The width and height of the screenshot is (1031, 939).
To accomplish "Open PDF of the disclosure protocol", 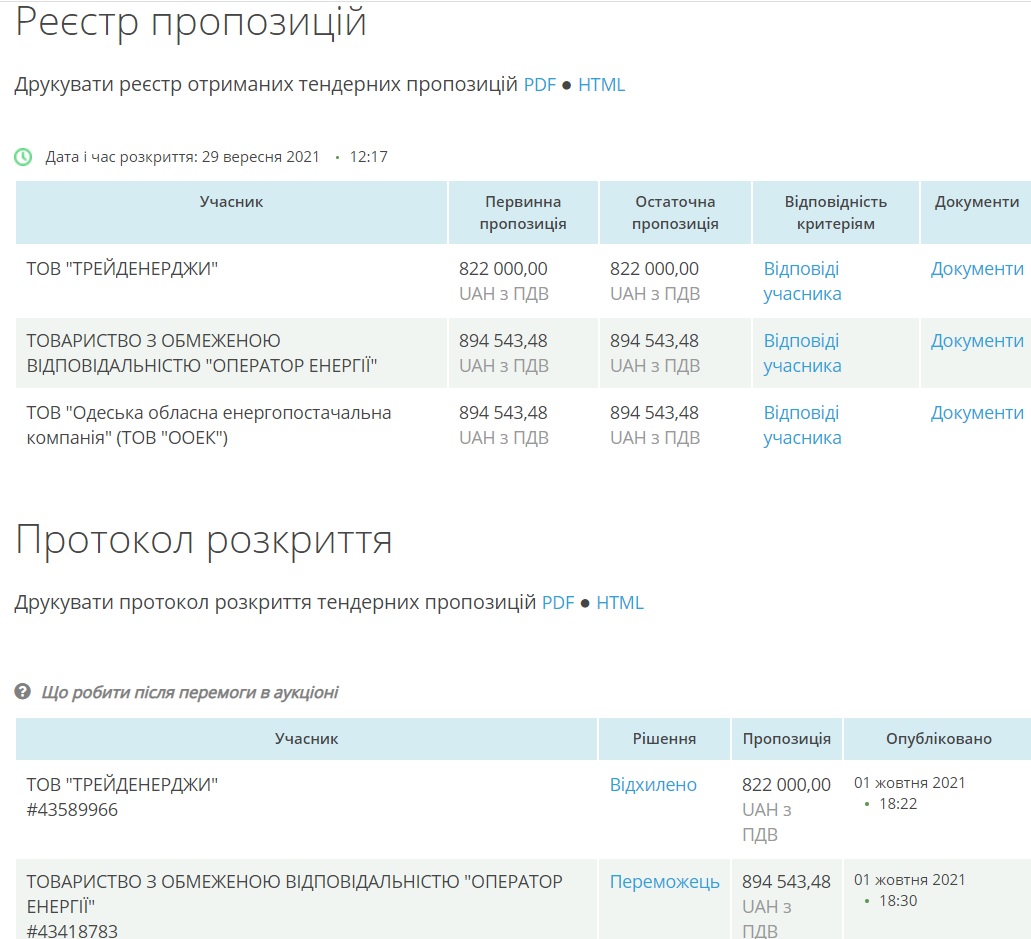I will (558, 602).
